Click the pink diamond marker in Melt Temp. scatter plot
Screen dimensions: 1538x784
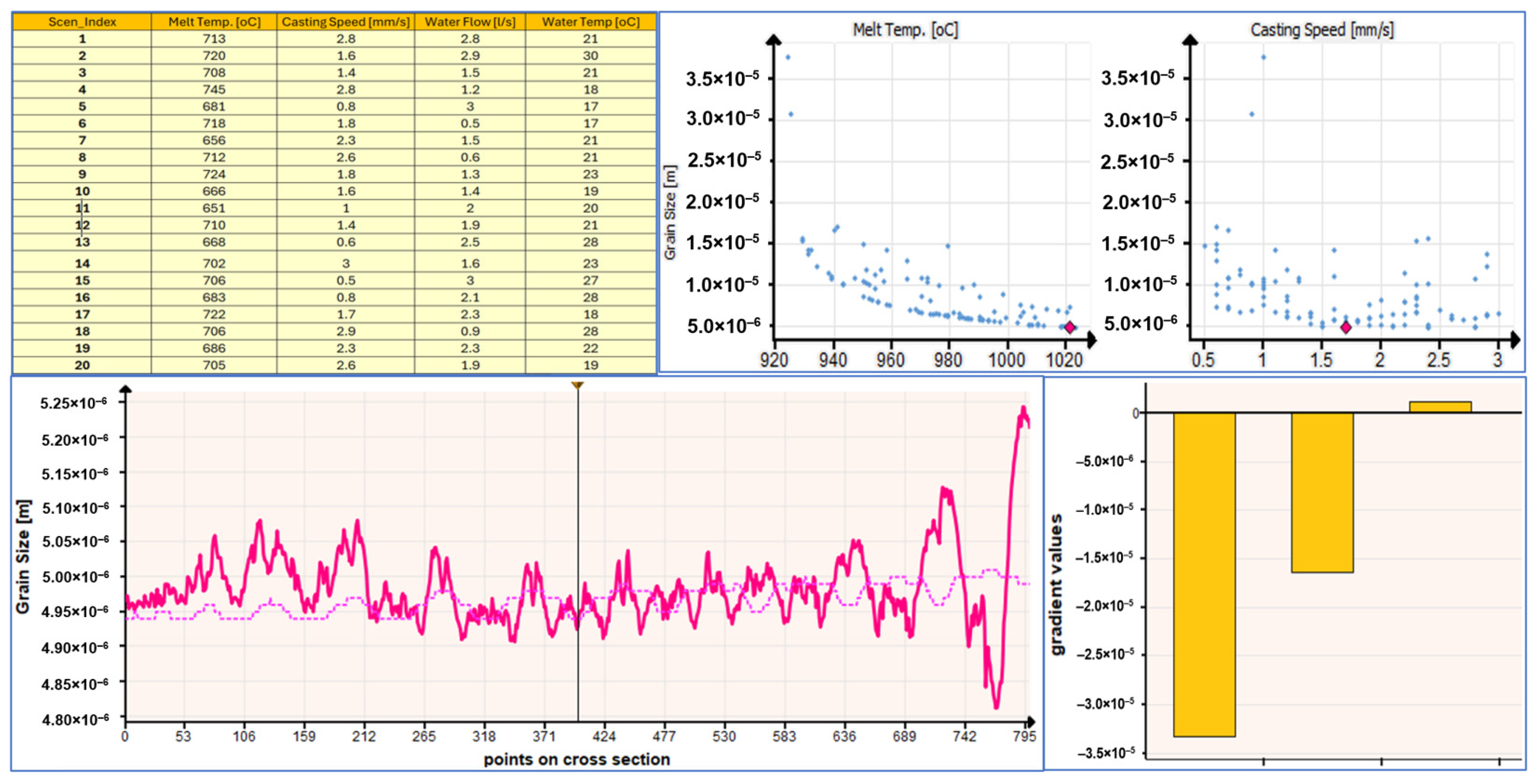point(1070,327)
